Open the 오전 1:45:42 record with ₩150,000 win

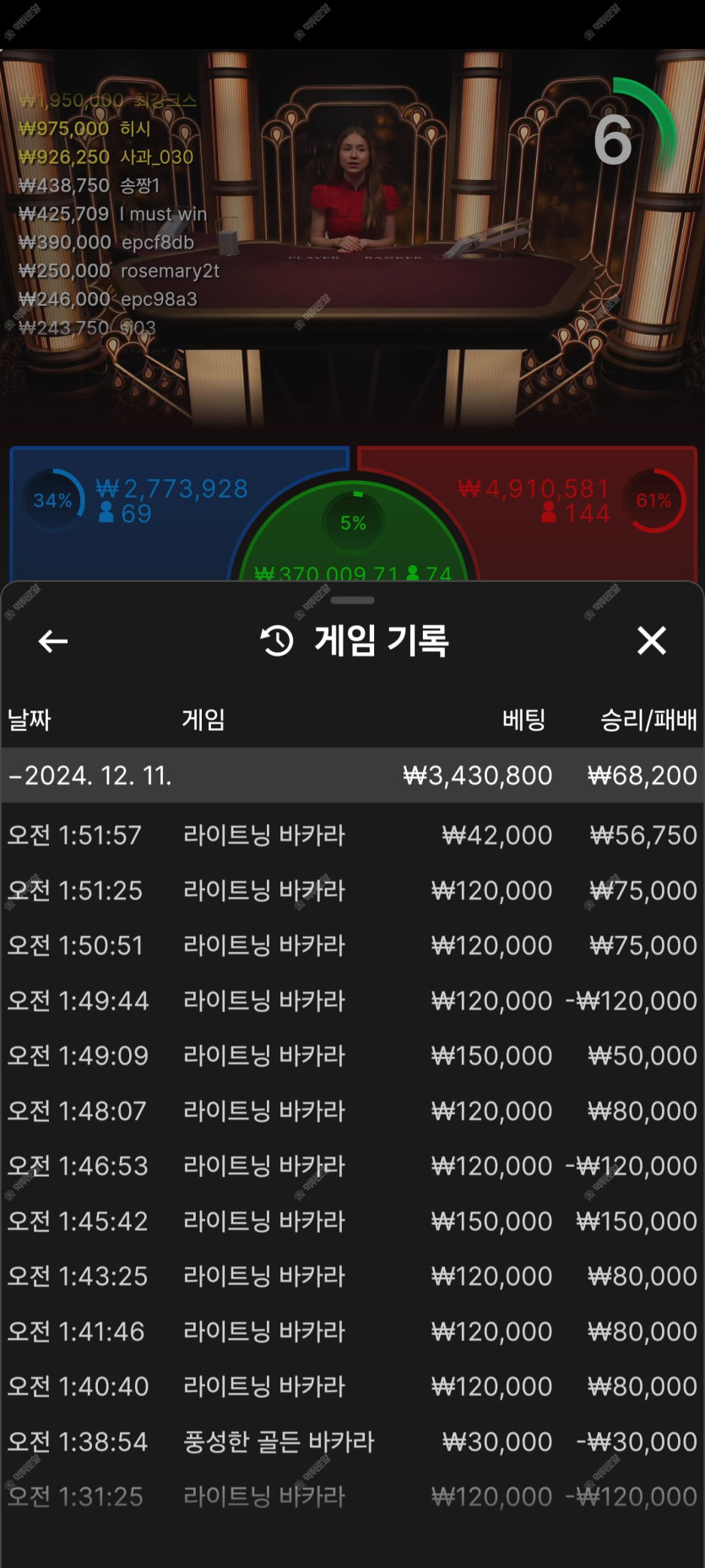pos(352,1221)
